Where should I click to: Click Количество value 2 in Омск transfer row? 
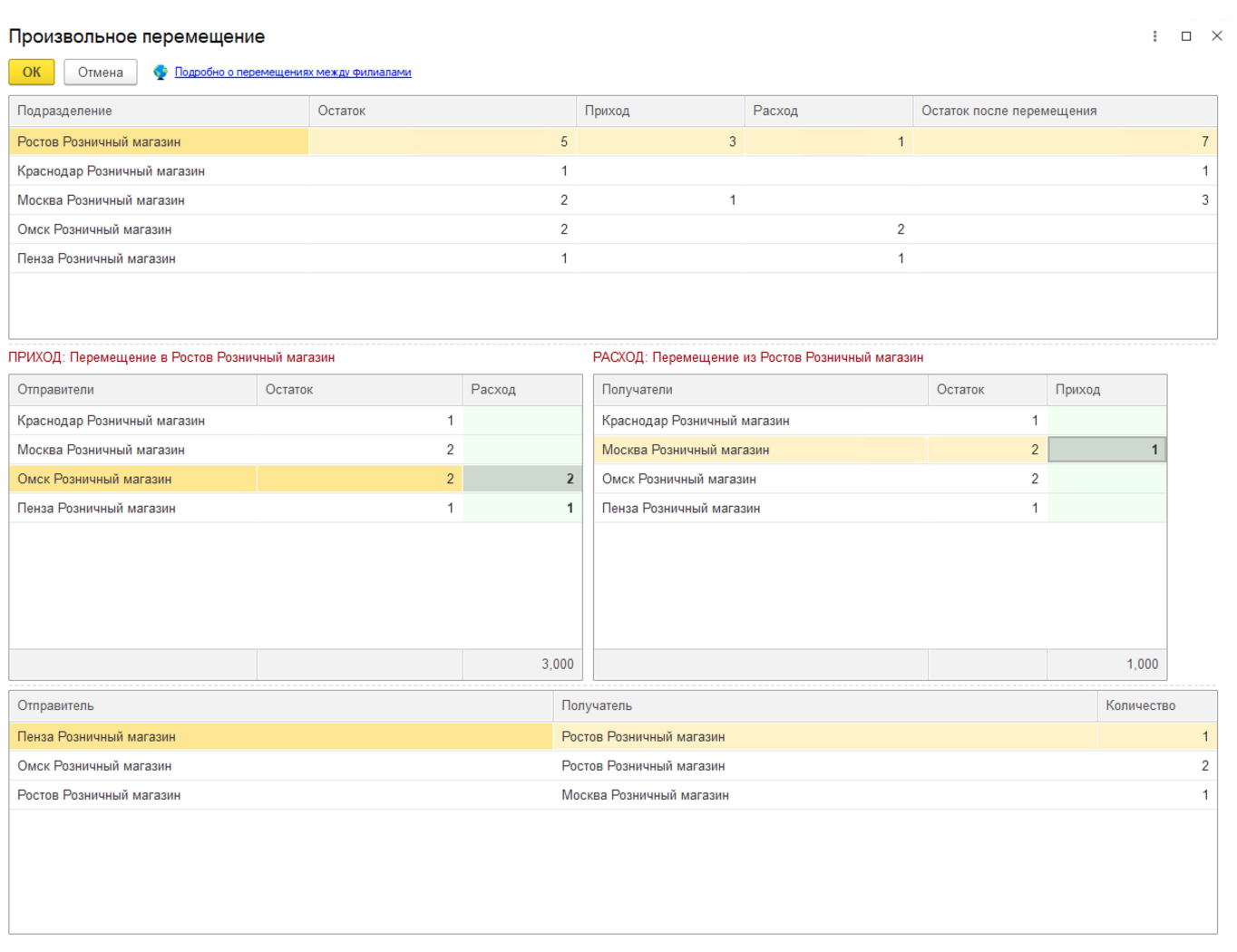(x=1157, y=766)
